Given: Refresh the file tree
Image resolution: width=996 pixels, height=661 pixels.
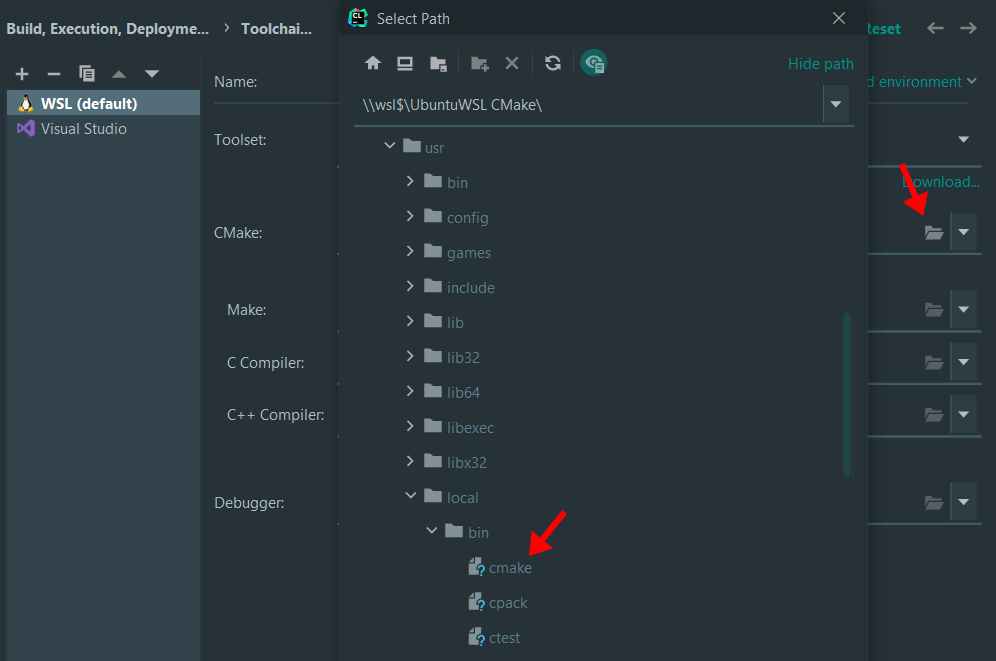Looking at the screenshot, I should coord(553,63).
